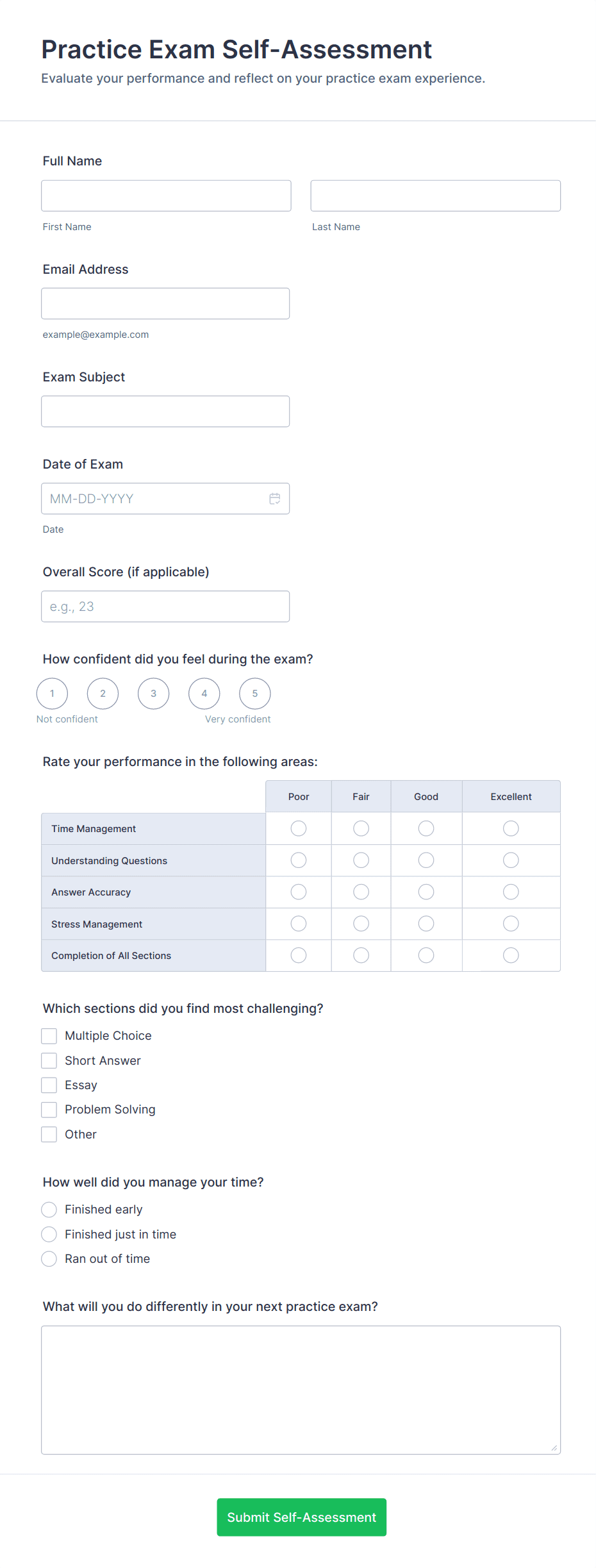Image resolution: width=596 pixels, height=1568 pixels.
Task: Select confidence rating 5
Action: coord(254,694)
